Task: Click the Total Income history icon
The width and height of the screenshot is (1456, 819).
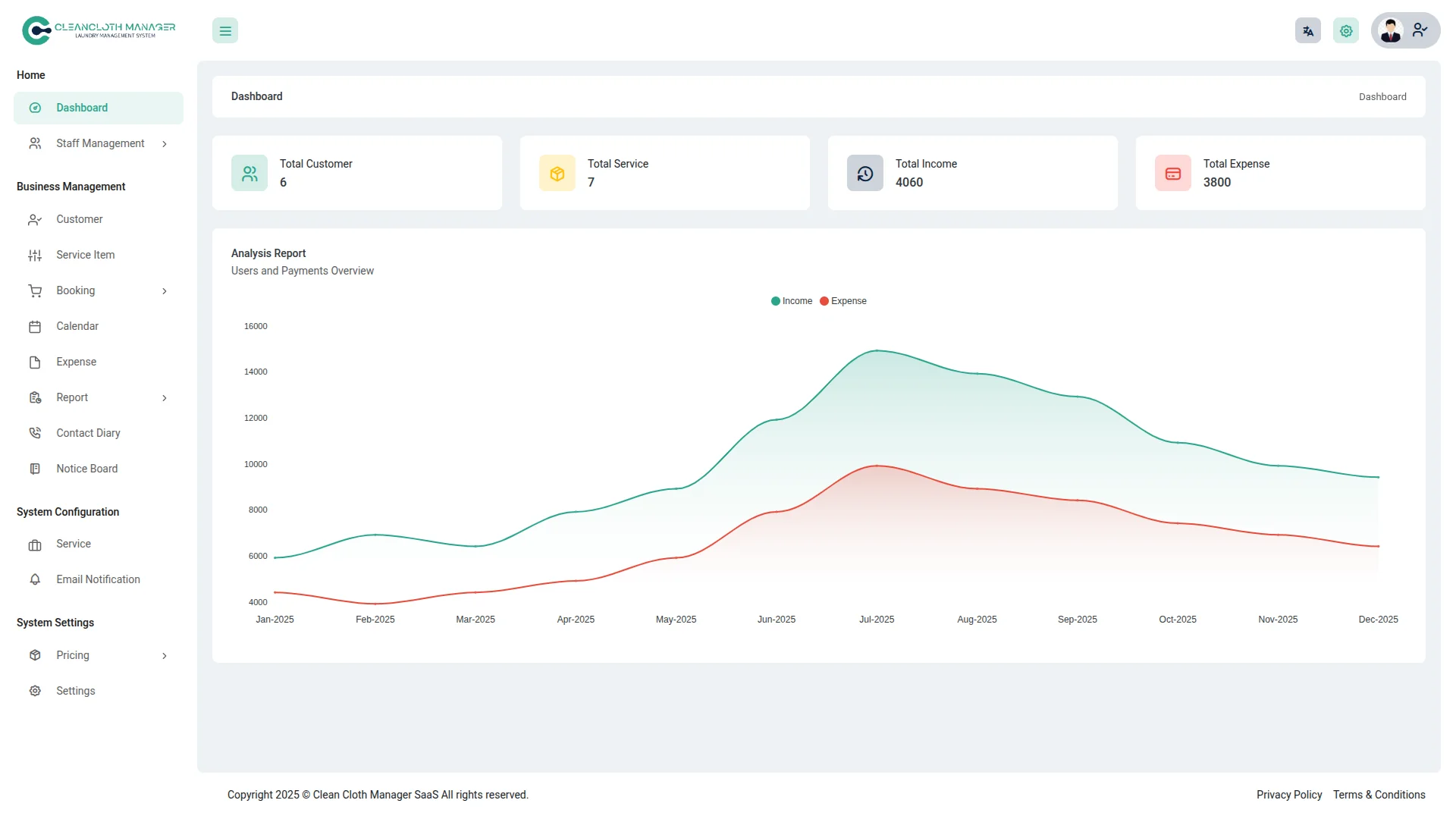Action: click(865, 174)
